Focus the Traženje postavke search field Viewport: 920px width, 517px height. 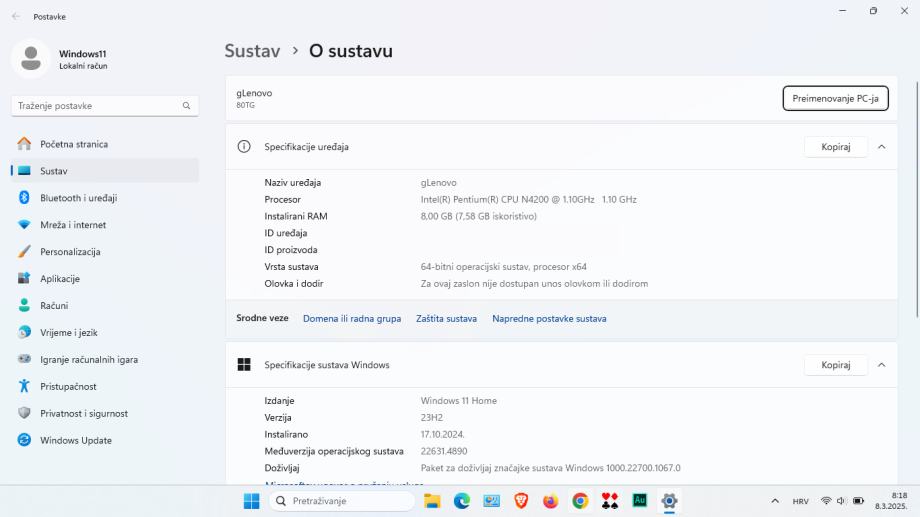(104, 106)
